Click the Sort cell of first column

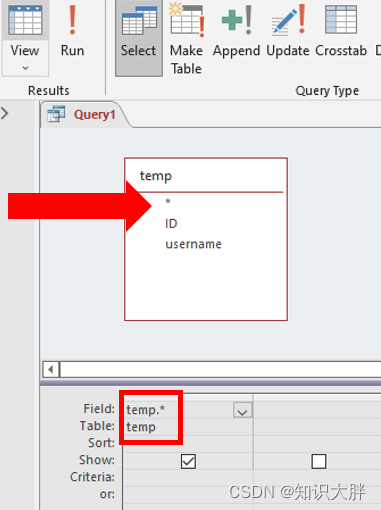[x=188, y=444]
